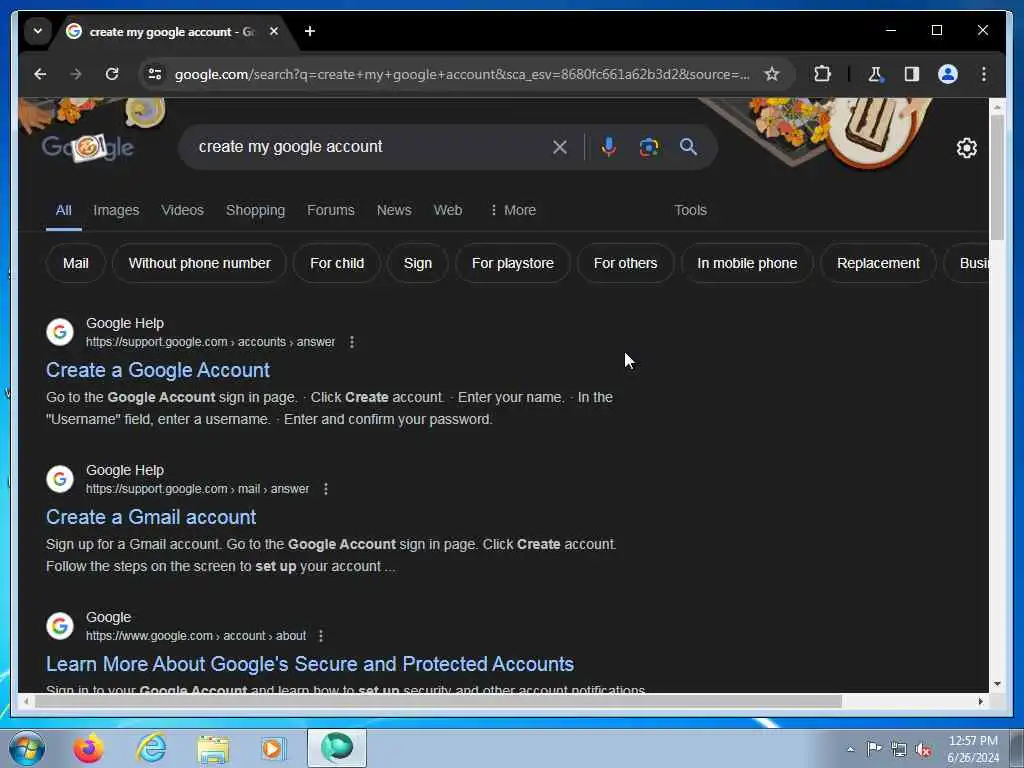Launch Firefox from the taskbar

(x=88, y=748)
